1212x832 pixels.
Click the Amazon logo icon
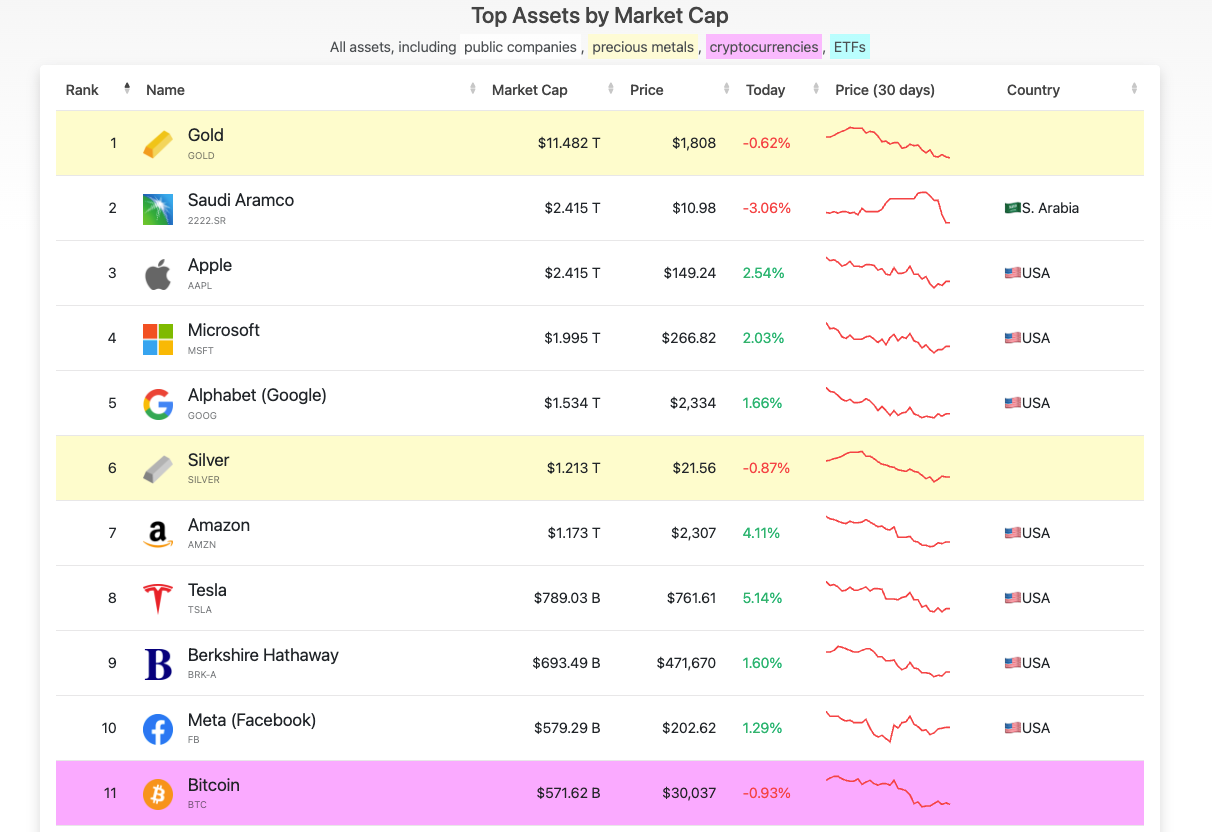[158, 534]
